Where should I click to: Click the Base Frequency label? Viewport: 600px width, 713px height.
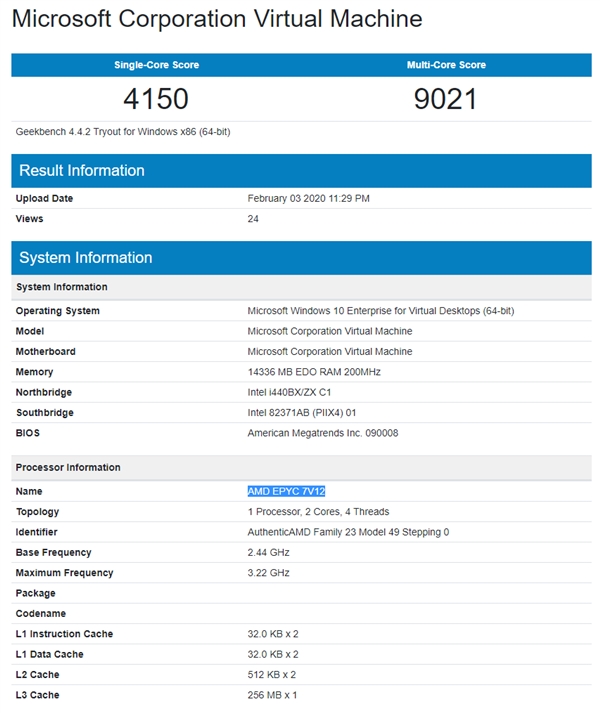(x=53, y=552)
